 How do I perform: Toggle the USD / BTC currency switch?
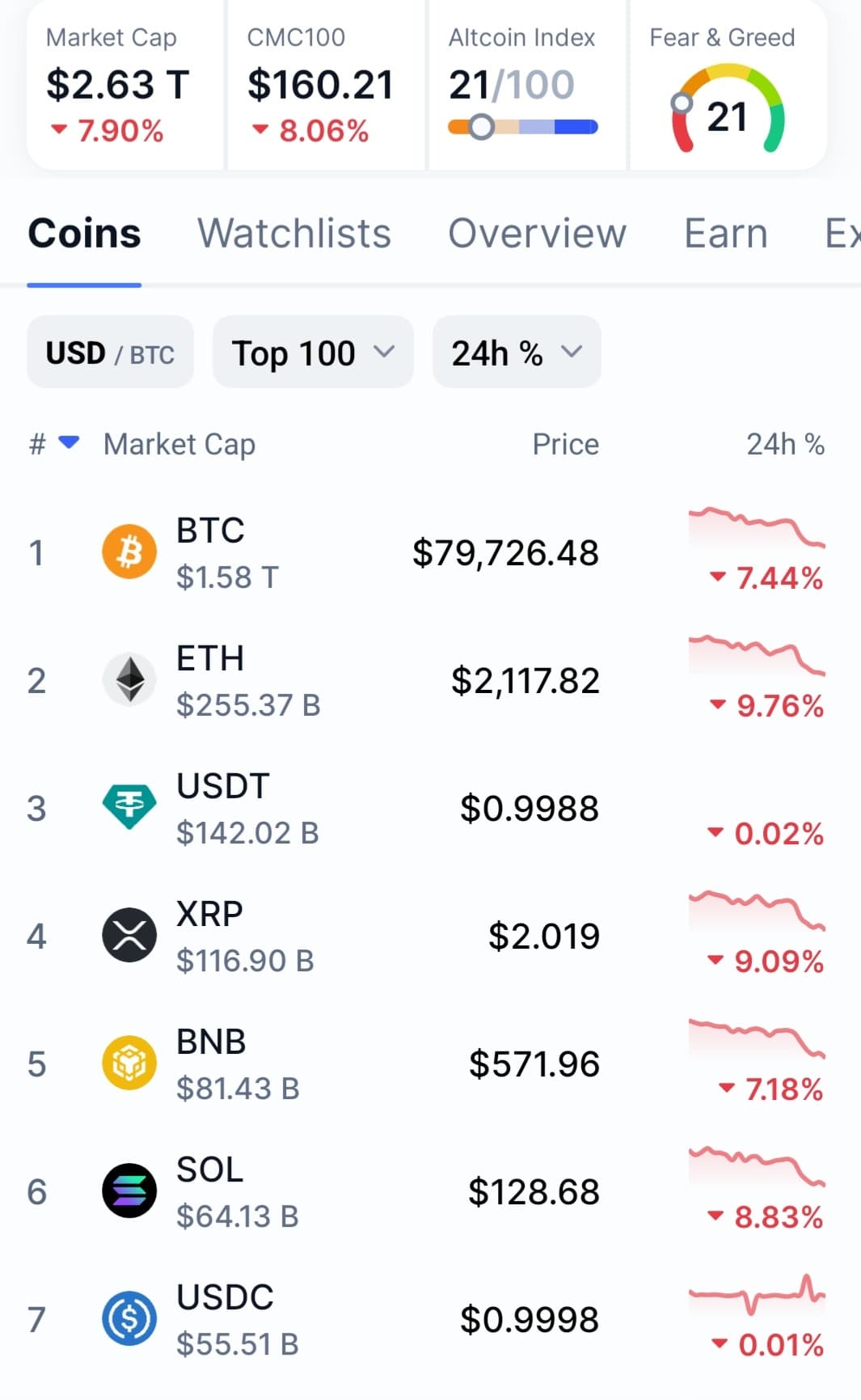[110, 353]
